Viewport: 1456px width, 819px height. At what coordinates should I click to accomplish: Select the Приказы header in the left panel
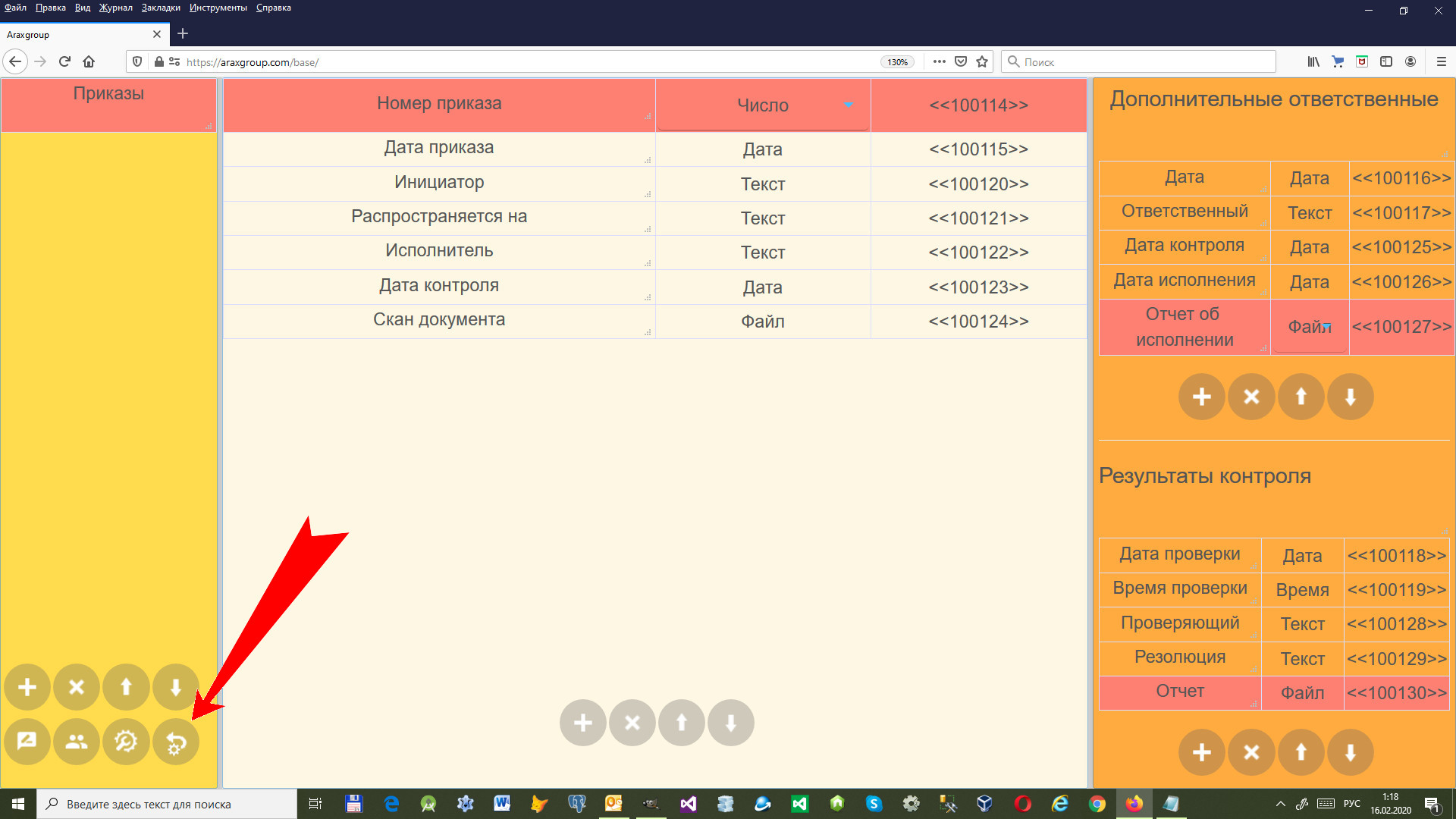pos(108,94)
